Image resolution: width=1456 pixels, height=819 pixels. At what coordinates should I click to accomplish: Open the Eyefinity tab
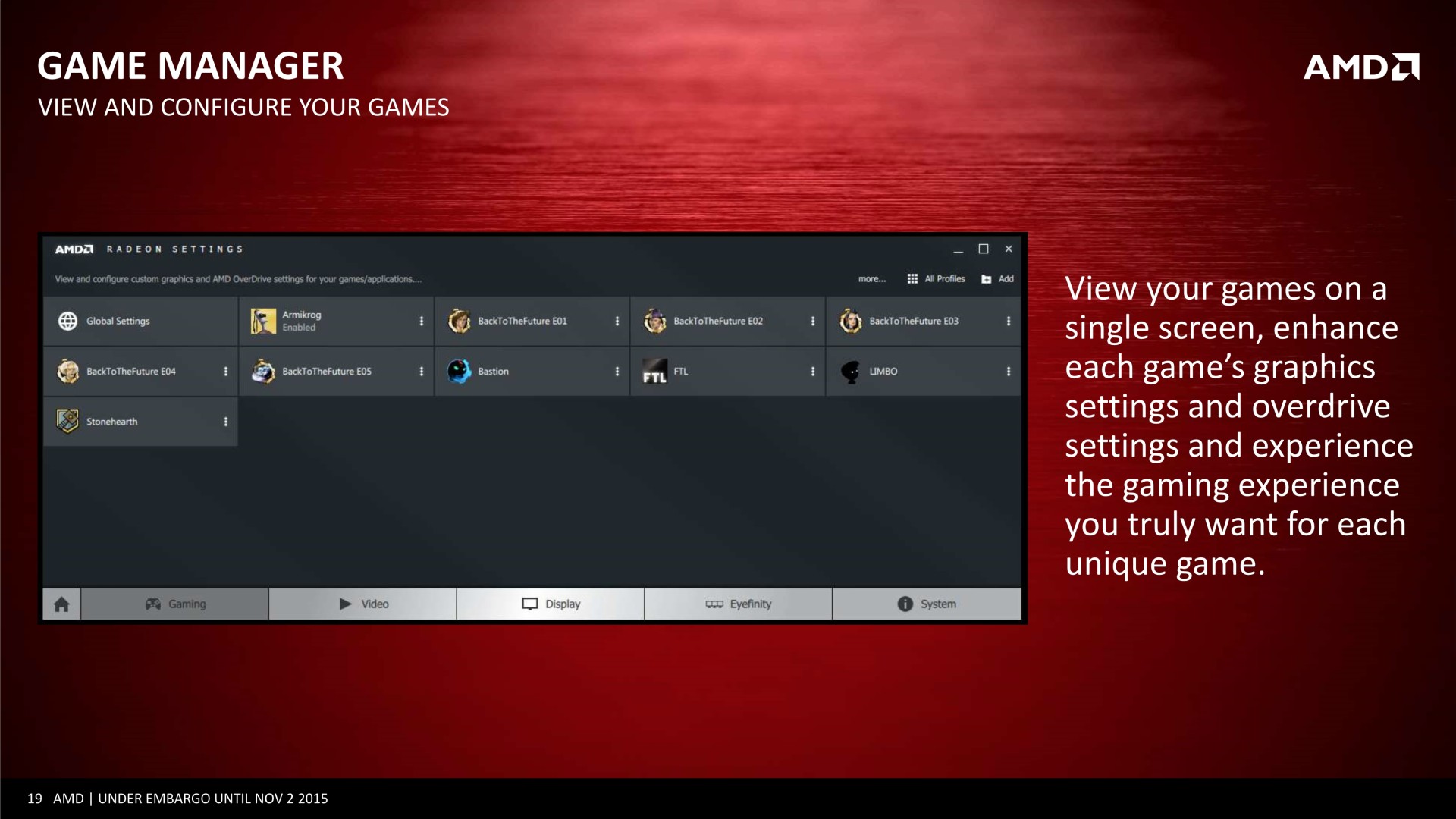tap(739, 604)
